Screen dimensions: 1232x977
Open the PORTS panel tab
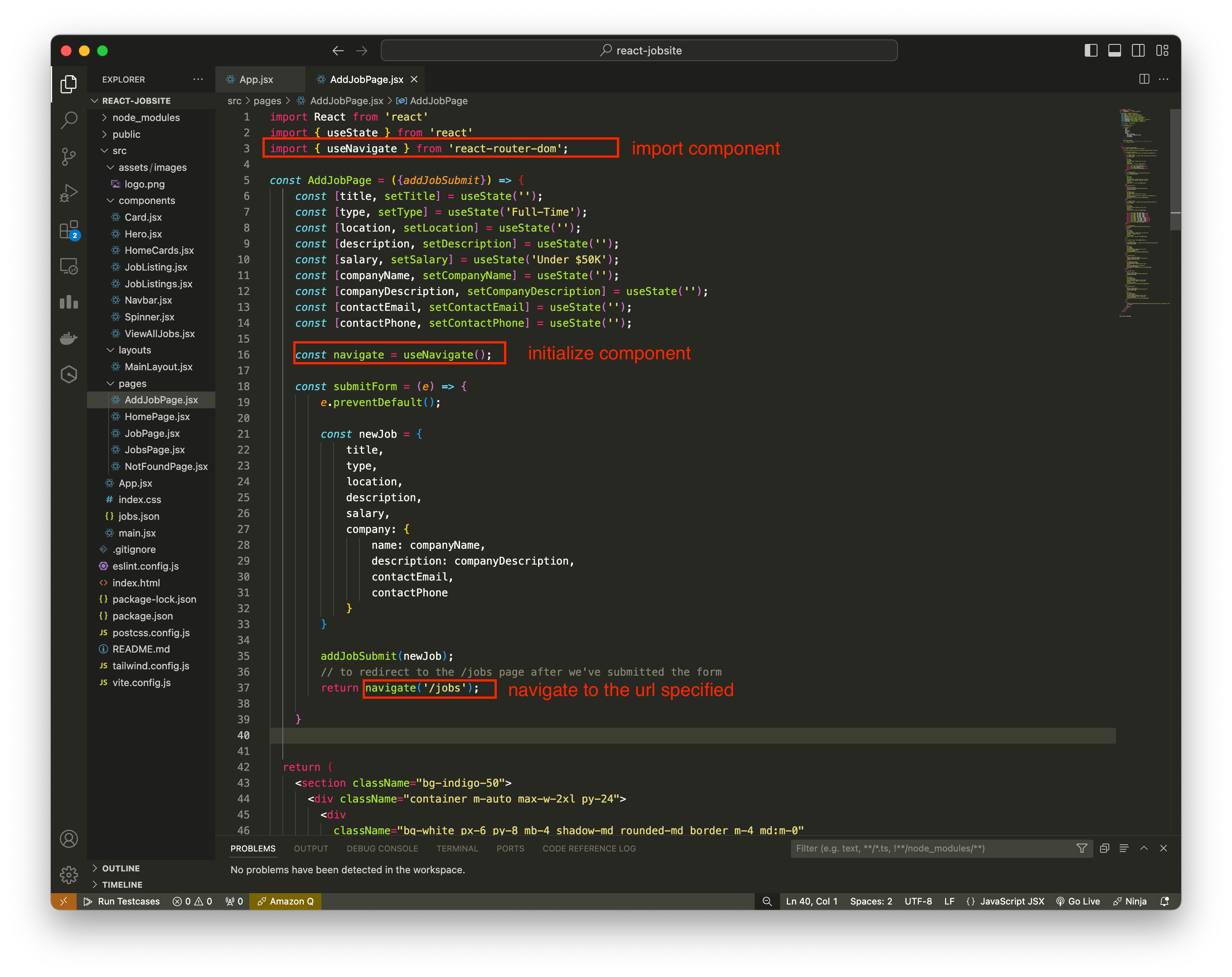[510, 848]
